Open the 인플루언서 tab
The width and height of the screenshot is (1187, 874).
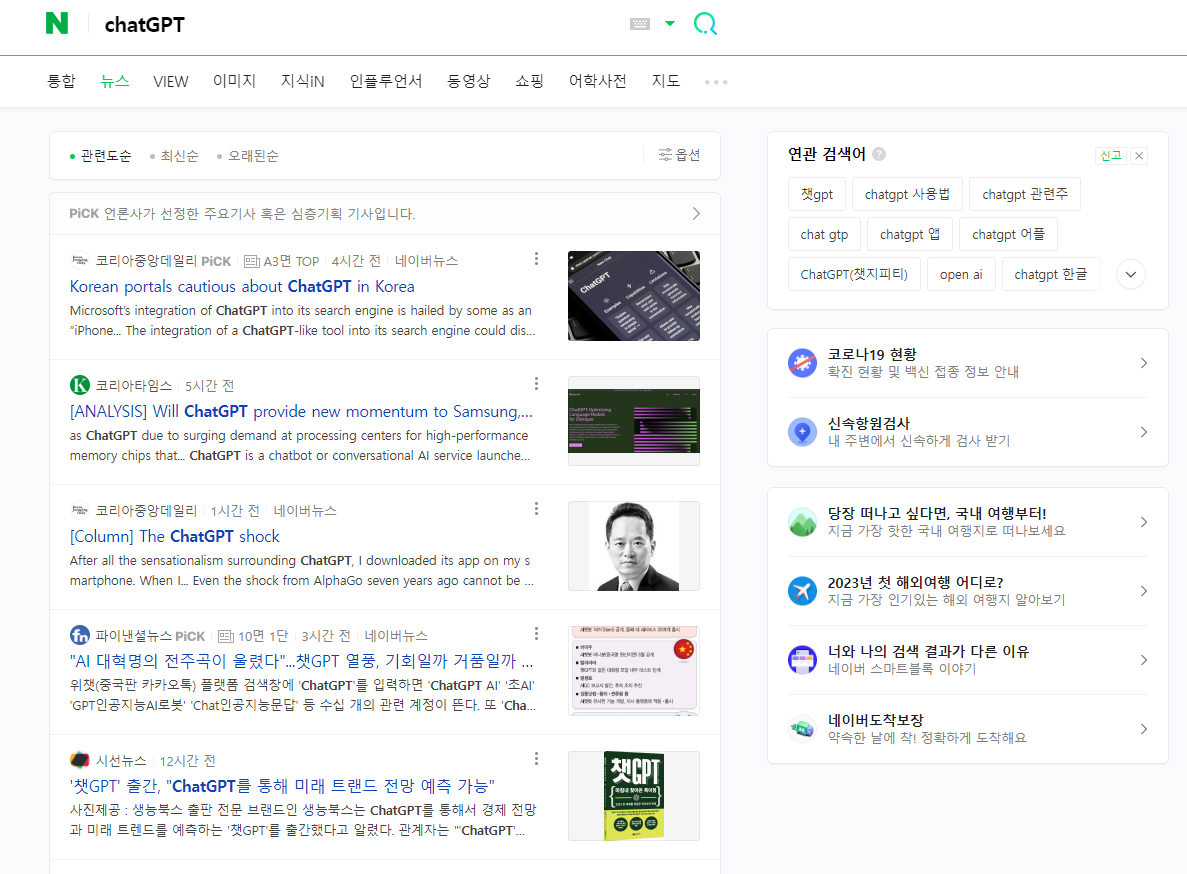[x=386, y=81]
